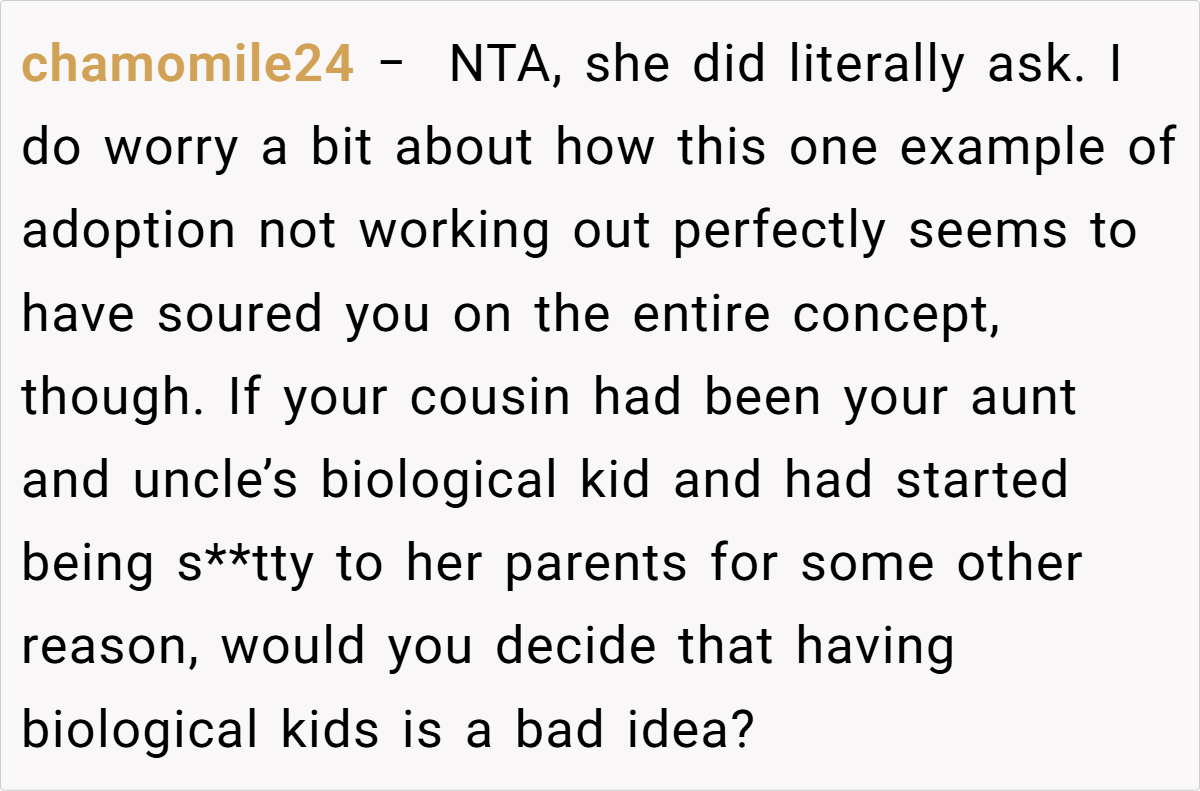Click the word "aunt"
The image size is (1200, 791).
(x=1023, y=398)
